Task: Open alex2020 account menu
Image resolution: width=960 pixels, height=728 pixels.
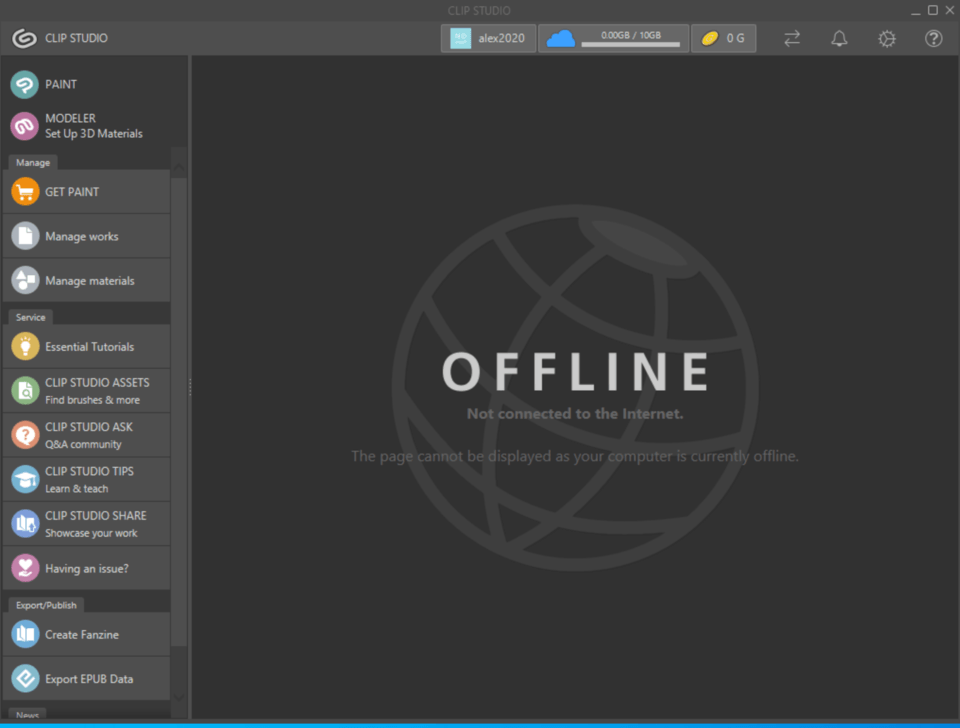Action: click(x=488, y=38)
